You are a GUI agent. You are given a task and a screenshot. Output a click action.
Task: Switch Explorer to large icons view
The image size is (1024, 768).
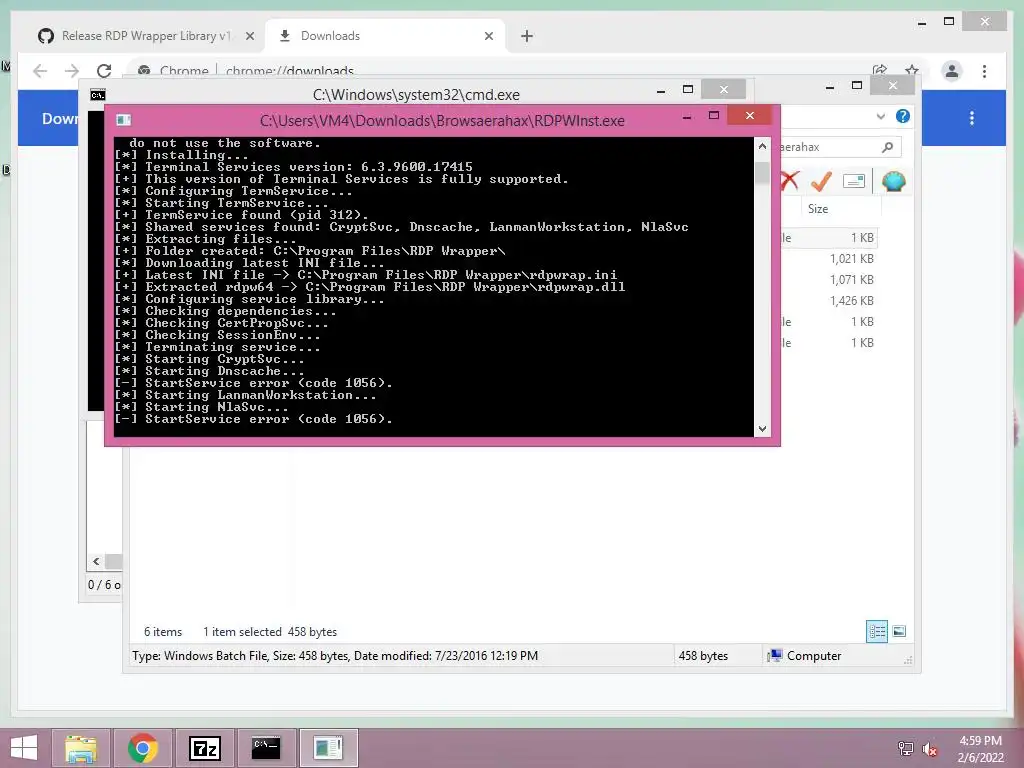(x=899, y=631)
